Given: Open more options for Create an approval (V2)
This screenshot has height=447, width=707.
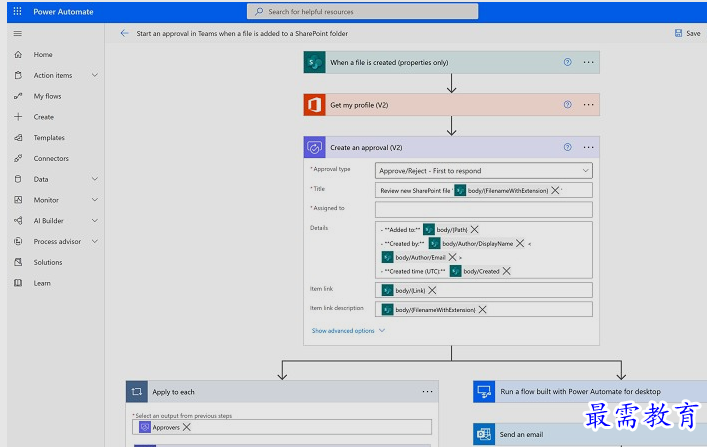Looking at the screenshot, I should coord(588,147).
